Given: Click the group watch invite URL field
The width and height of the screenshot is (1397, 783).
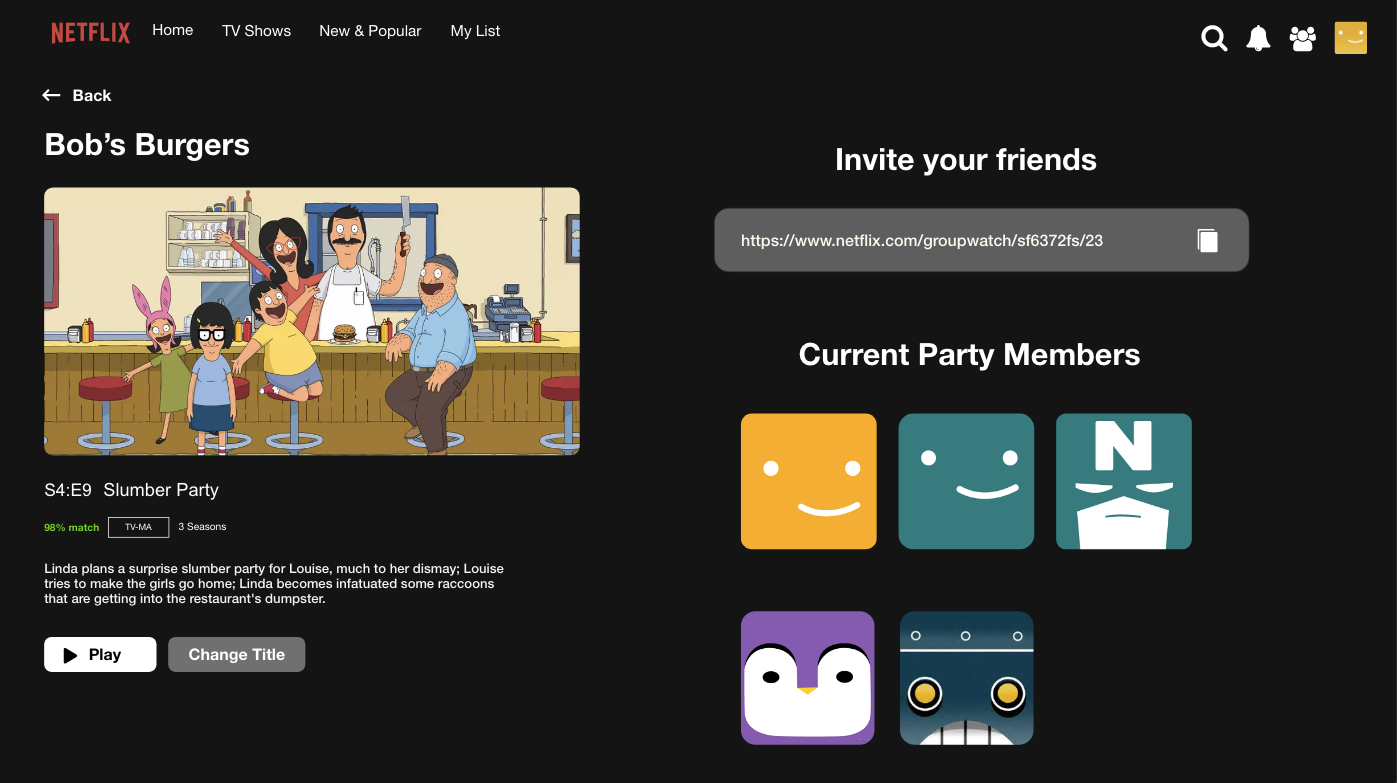Looking at the screenshot, I should 981,240.
